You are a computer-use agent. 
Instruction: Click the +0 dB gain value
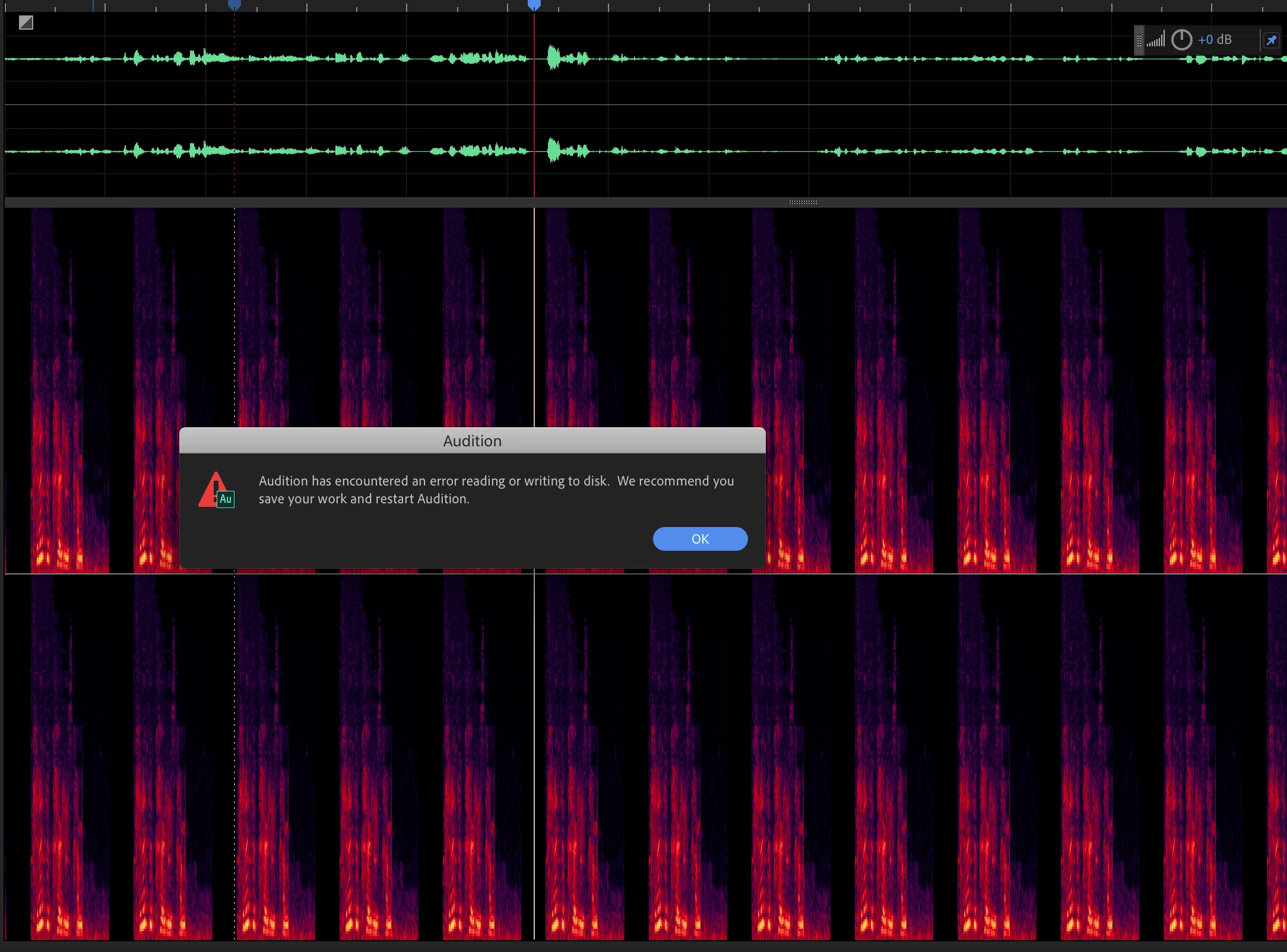(1215, 40)
